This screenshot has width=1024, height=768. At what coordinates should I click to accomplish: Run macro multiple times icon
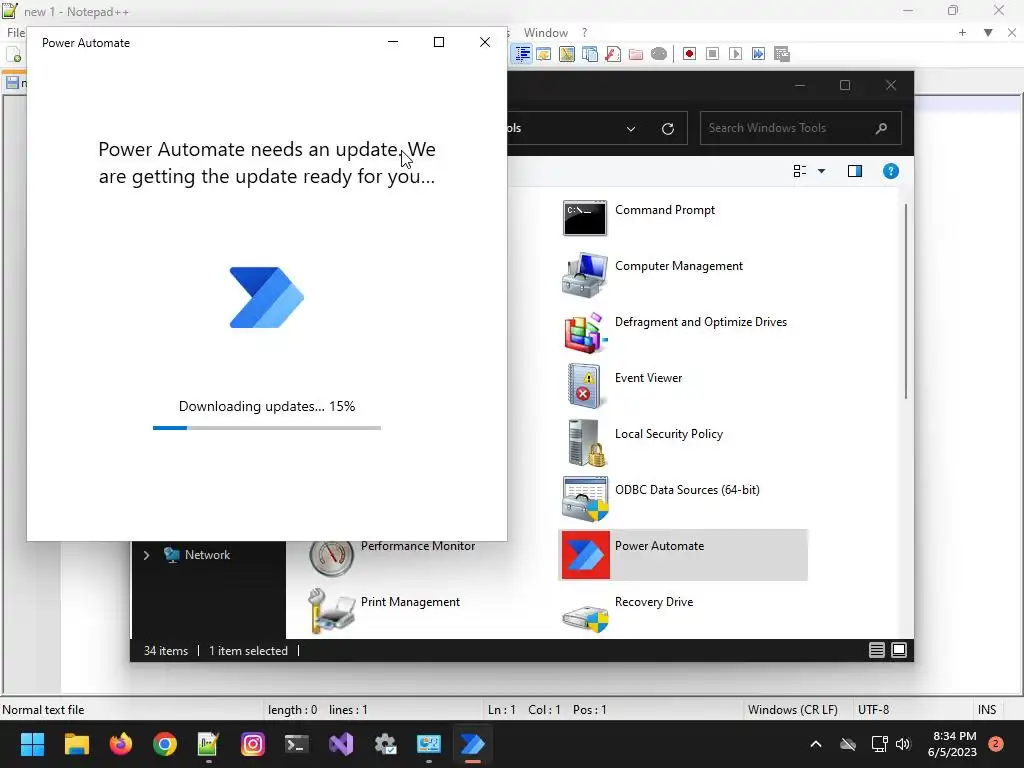pos(758,54)
